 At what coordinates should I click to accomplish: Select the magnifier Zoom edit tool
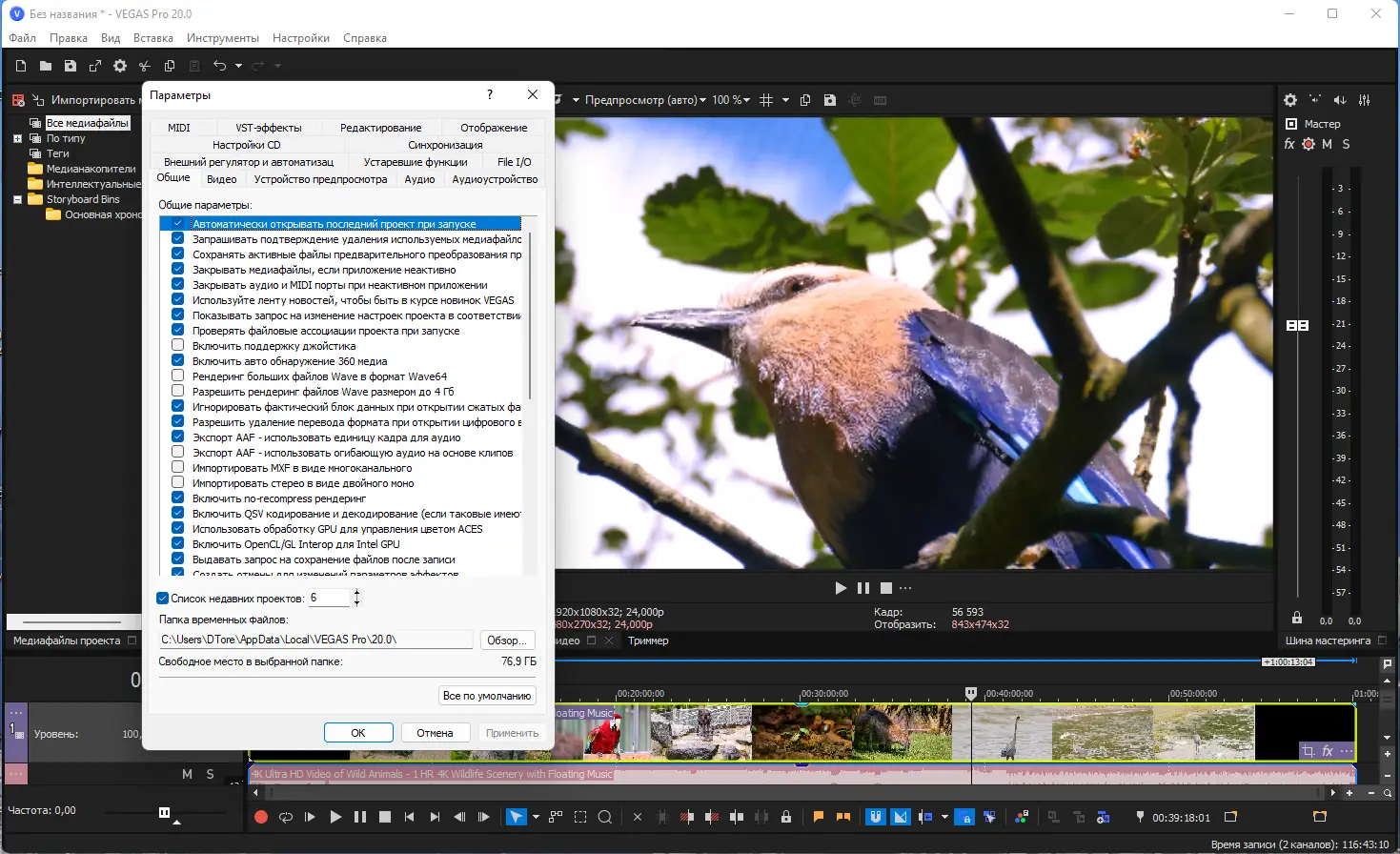tap(604, 817)
